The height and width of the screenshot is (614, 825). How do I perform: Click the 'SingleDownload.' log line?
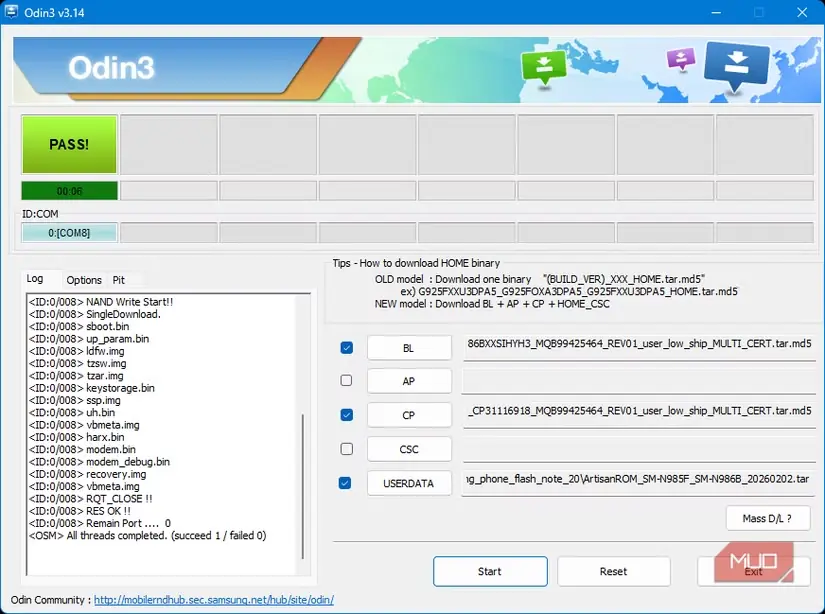pyautogui.click(x=95, y=314)
